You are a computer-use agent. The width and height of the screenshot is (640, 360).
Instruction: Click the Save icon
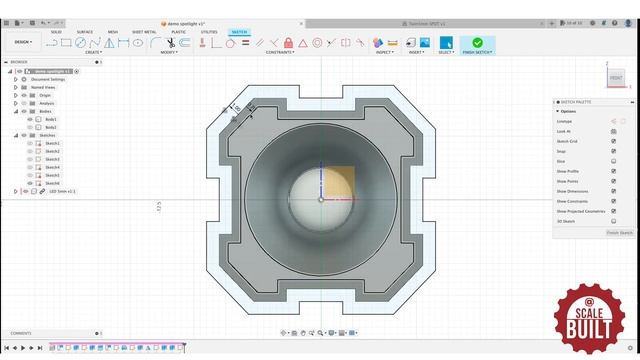[32, 23]
